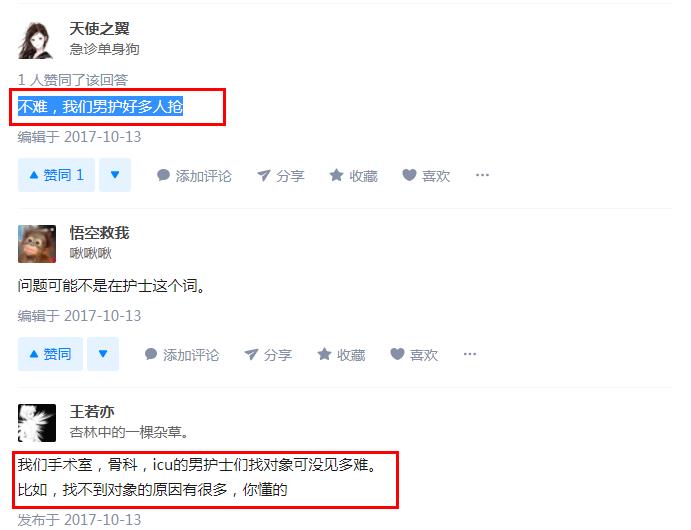The image size is (691, 530).
Task: Open 悟空救我 profile name link
Action: [99, 233]
